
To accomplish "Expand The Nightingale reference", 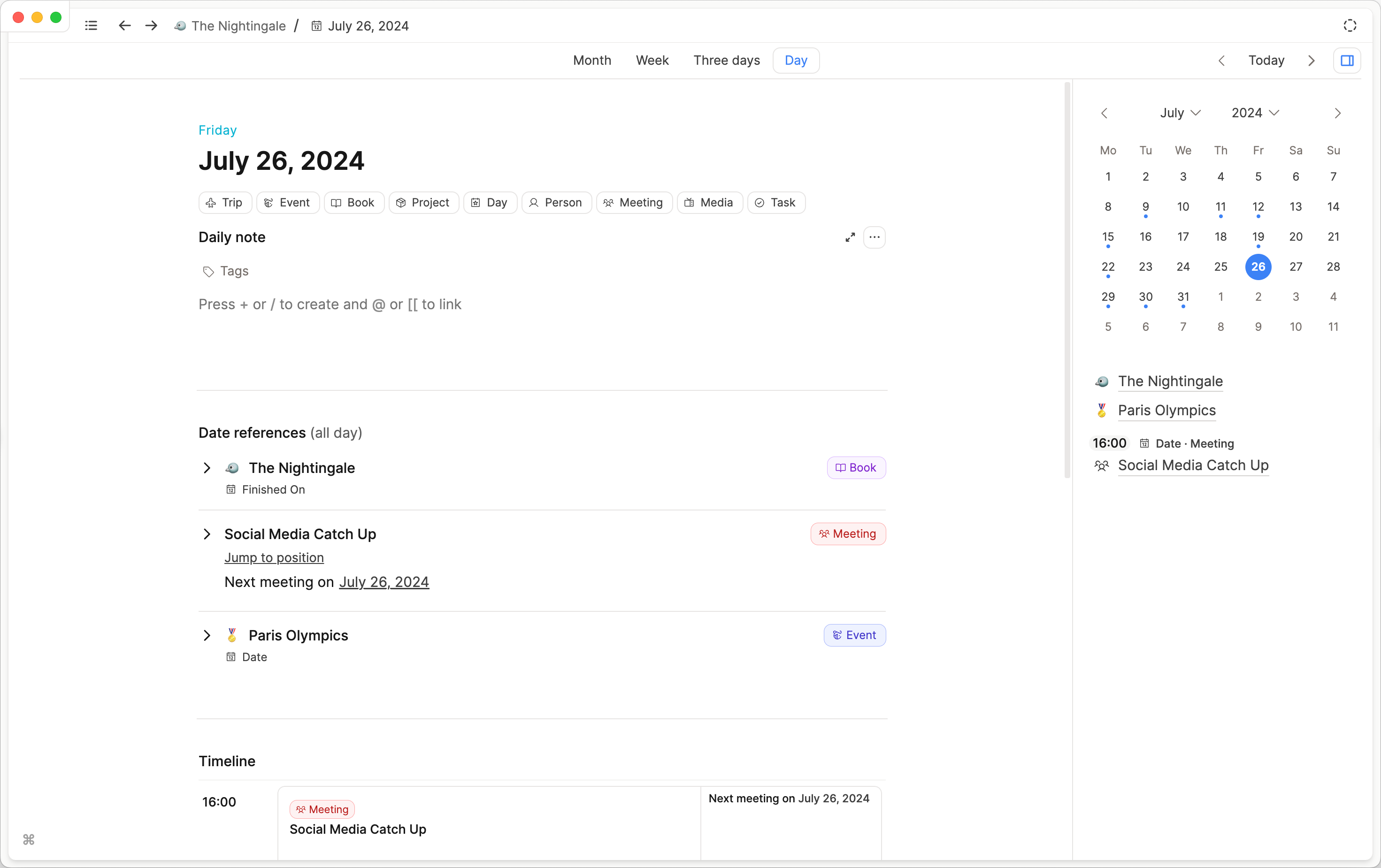I will (x=207, y=468).
